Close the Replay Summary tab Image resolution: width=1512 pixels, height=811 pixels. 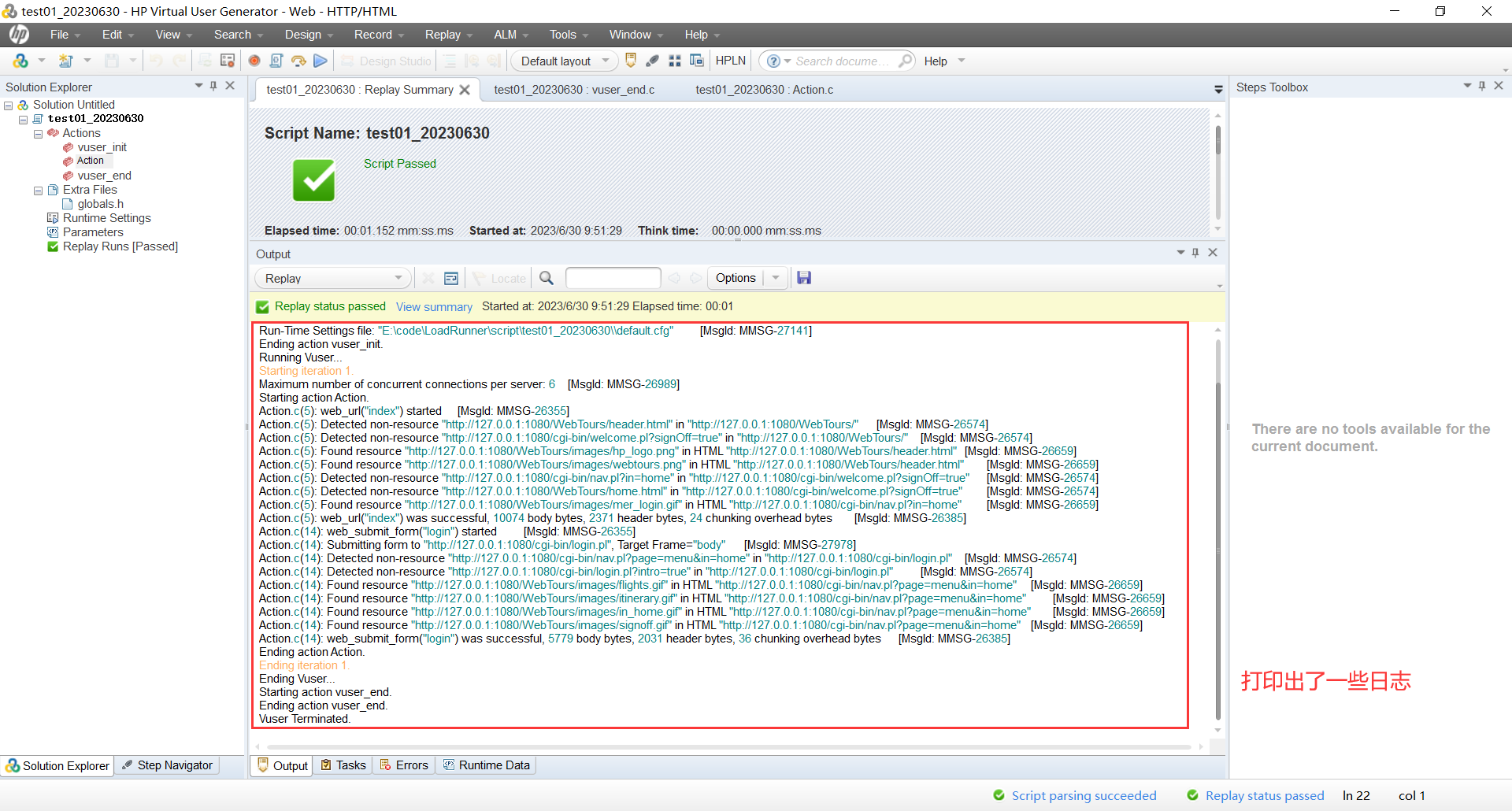[x=465, y=90]
